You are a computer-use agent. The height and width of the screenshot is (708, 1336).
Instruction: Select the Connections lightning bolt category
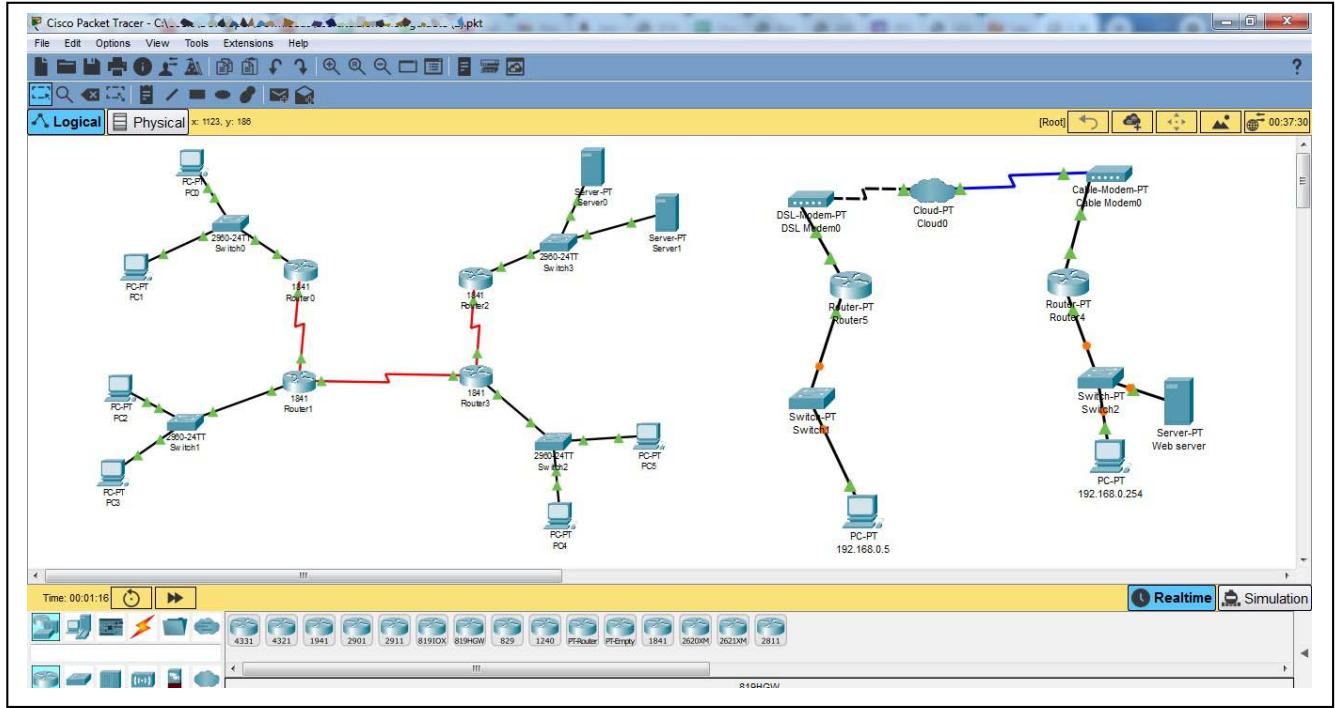[142, 627]
